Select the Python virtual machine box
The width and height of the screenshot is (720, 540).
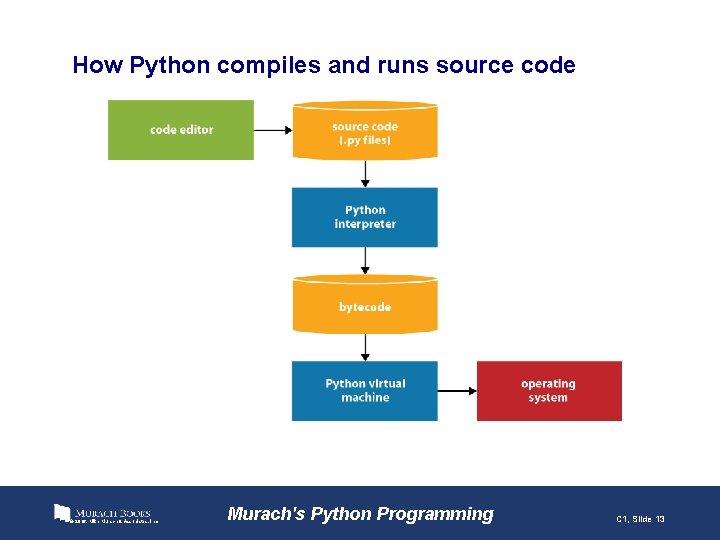[x=365, y=391]
